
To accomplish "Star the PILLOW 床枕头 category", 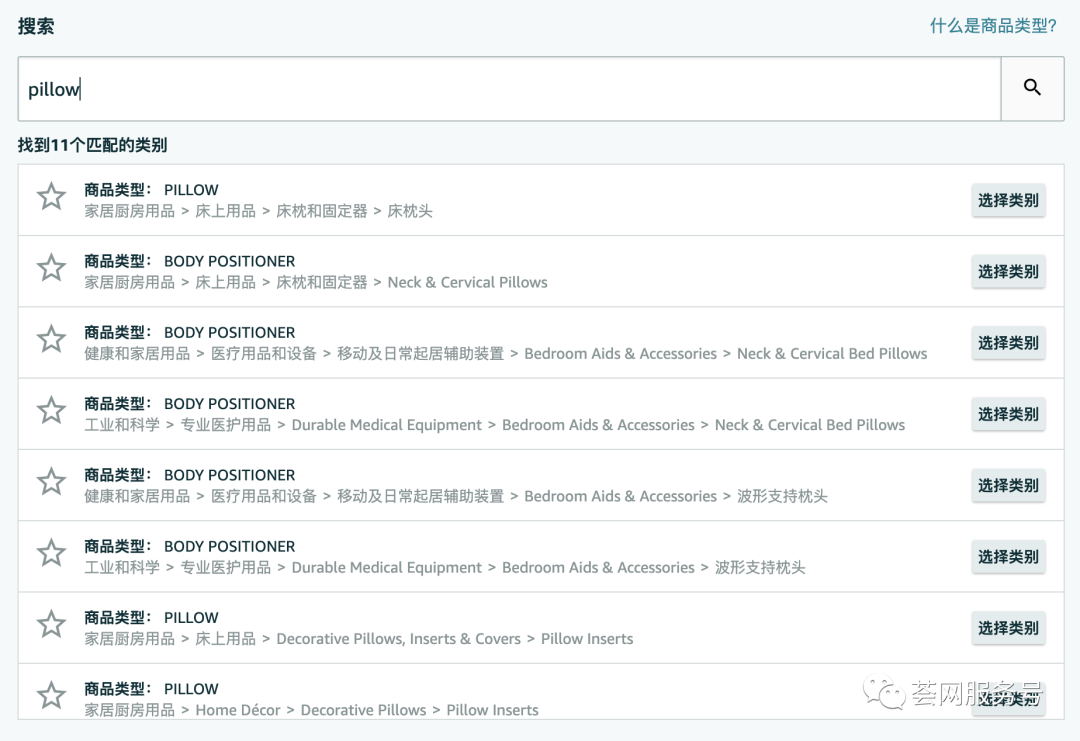I will (51, 197).
